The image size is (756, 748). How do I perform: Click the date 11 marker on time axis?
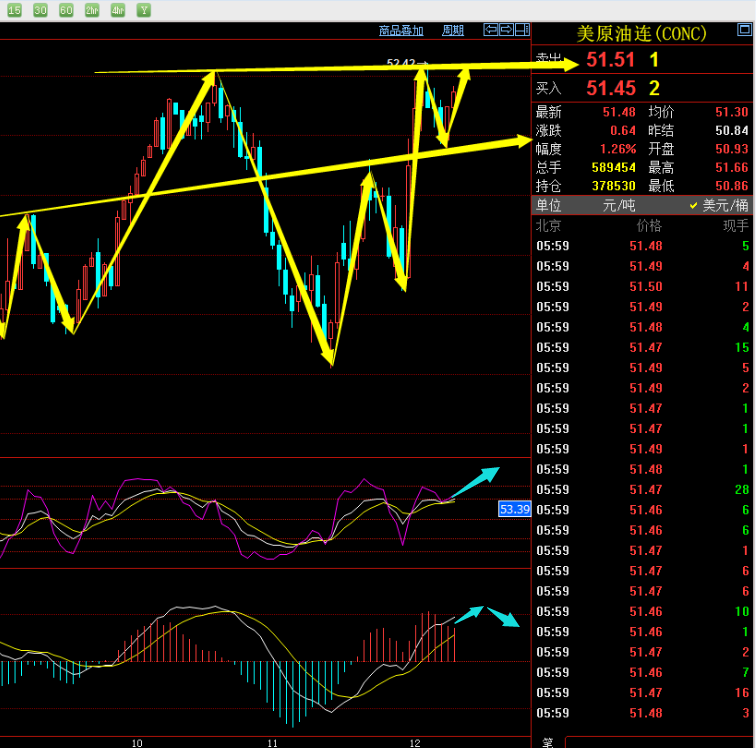[272, 743]
